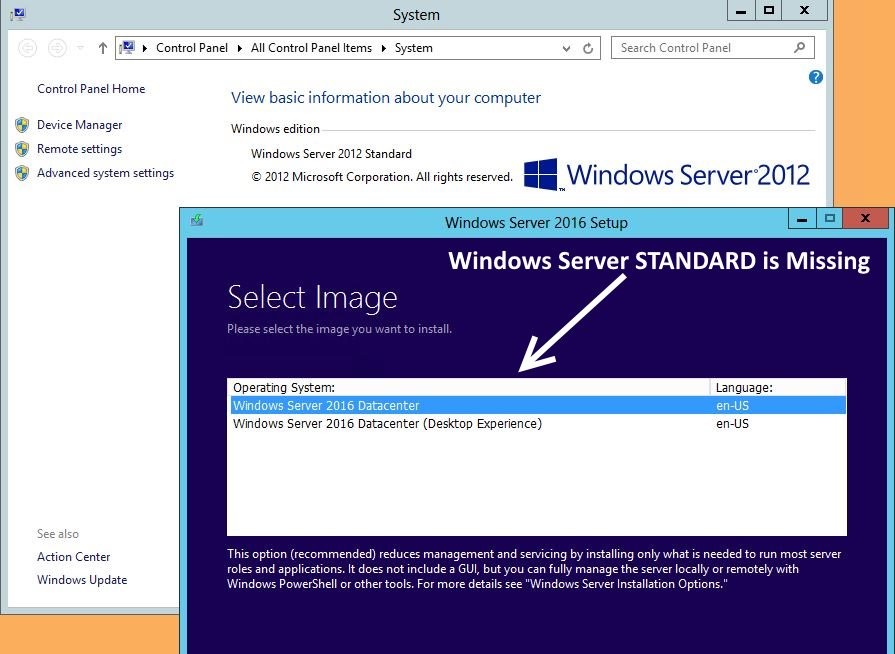The height and width of the screenshot is (654, 895).
Task: Open Remote settings link
Action: coord(79,149)
